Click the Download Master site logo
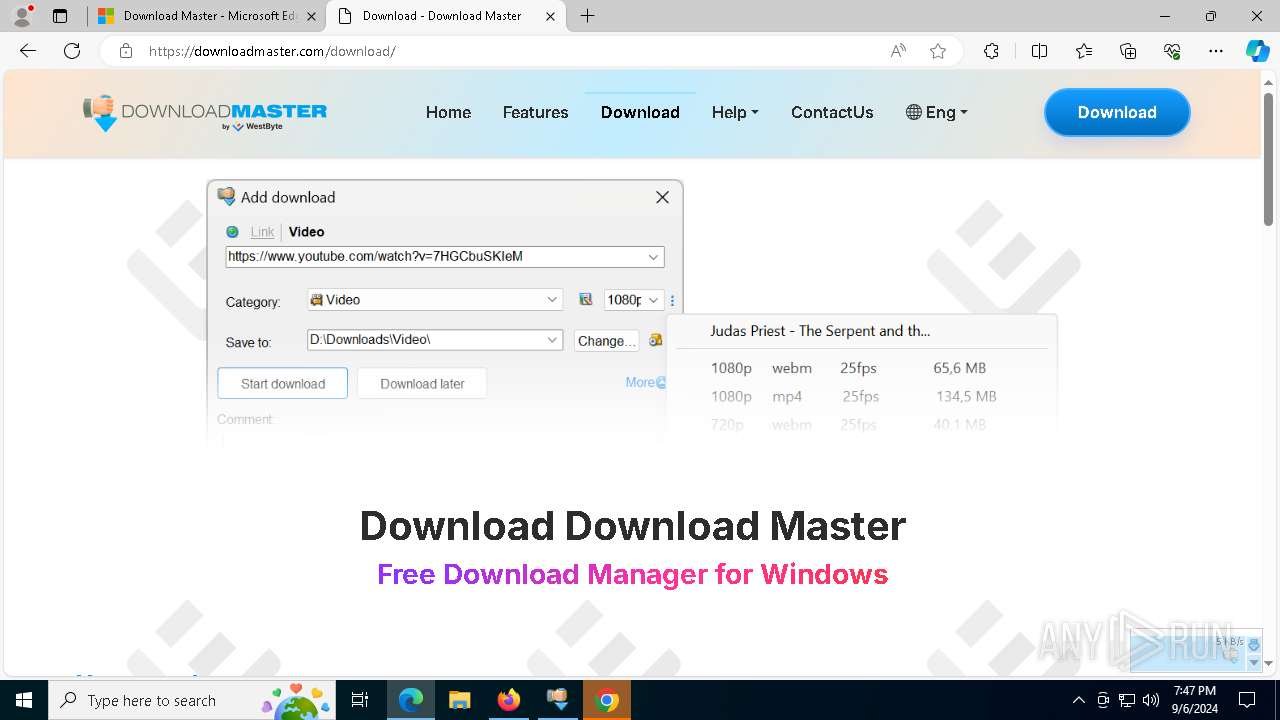Viewport: 1280px width, 720px height. point(205,113)
